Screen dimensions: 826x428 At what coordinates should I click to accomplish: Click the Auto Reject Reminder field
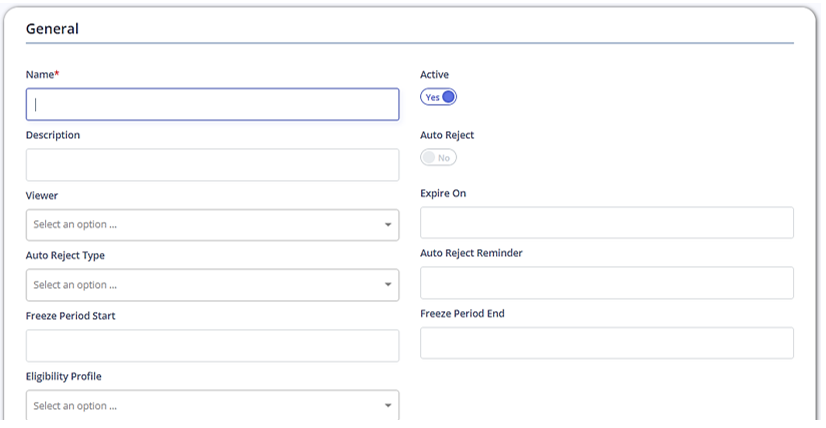coord(607,283)
